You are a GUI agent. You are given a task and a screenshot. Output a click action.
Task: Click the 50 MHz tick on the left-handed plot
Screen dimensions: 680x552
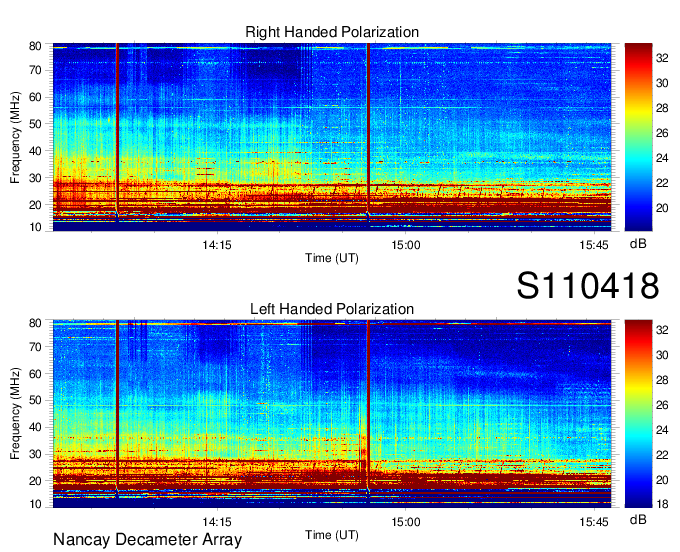pyautogui.click(x=35, y=400)
